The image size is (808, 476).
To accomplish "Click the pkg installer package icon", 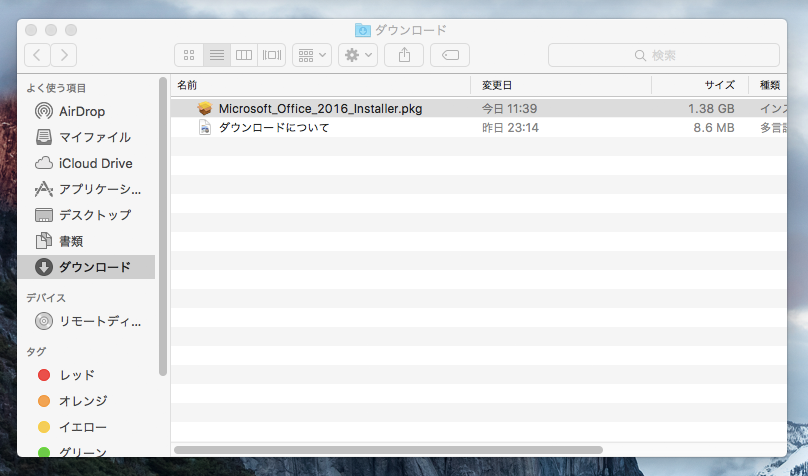I will point(205,109).
